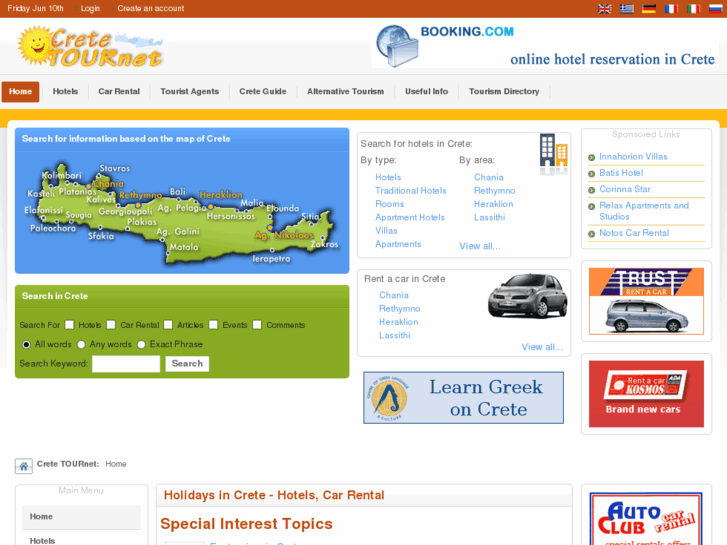Screen dimensions: 727x545
Task: Select the Exact Phrase radio option
Action: [141, 344]
